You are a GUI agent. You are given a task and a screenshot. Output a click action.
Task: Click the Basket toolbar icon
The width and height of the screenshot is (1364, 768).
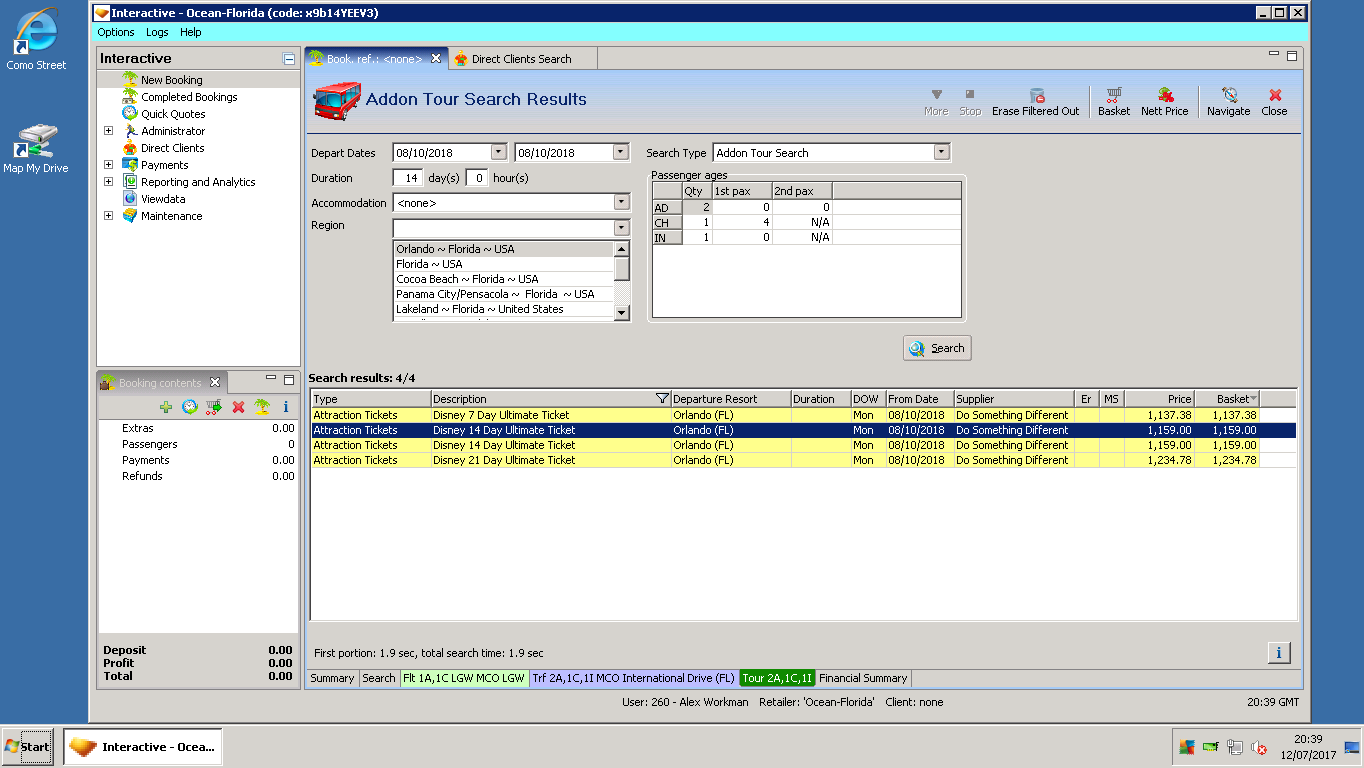[1113, 96]
